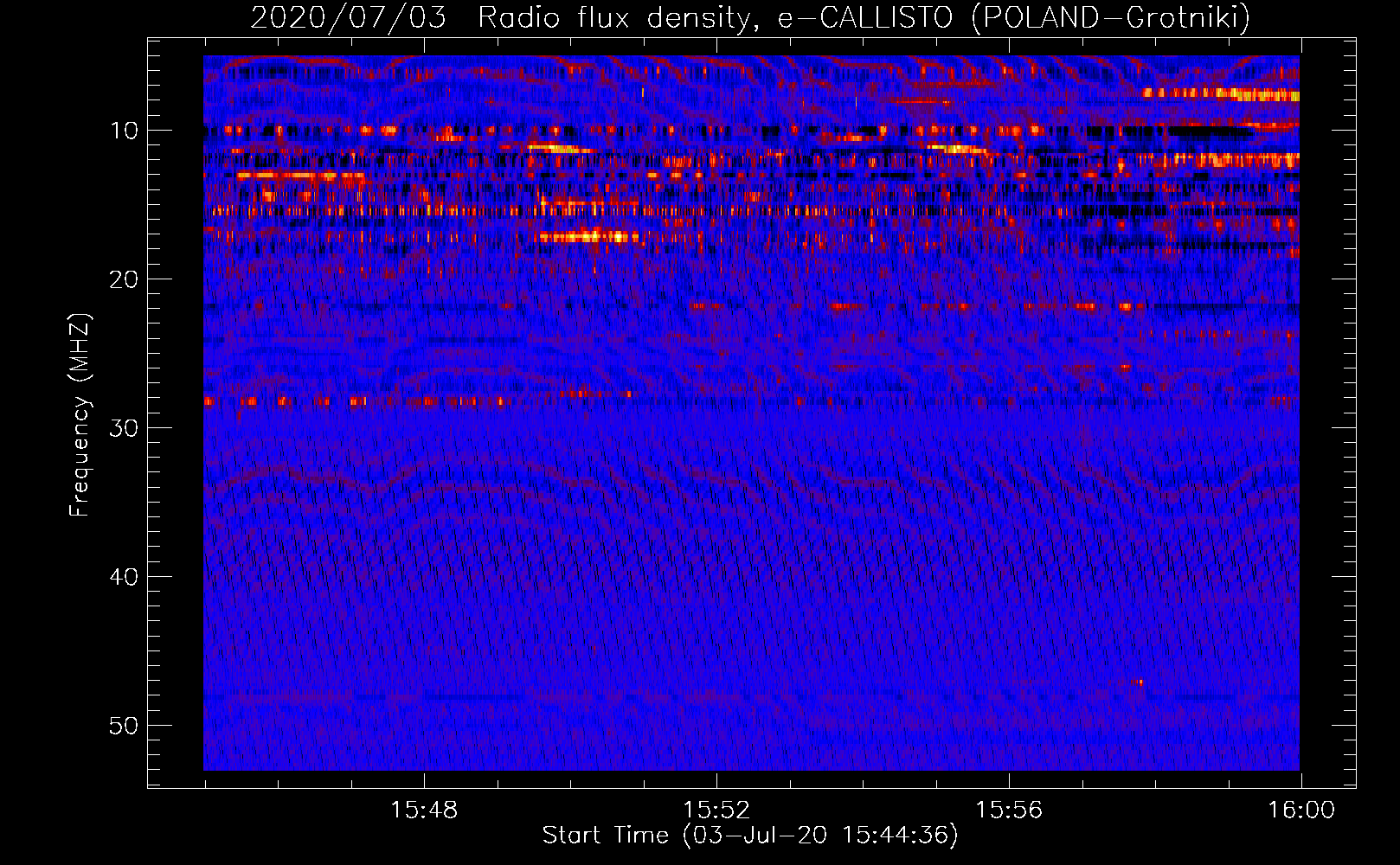The width and height of the screenshot is (1400, 865).
Task: Click the time tick label 15:52
Action: [716, 811]
